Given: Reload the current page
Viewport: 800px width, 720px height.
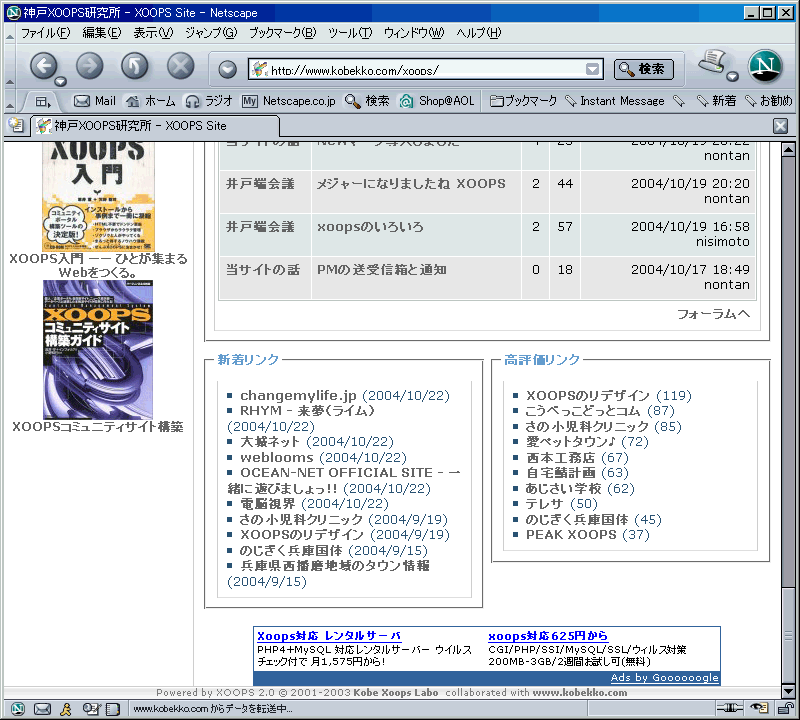Looking at the screenshot, I should [x=135, y=66].
